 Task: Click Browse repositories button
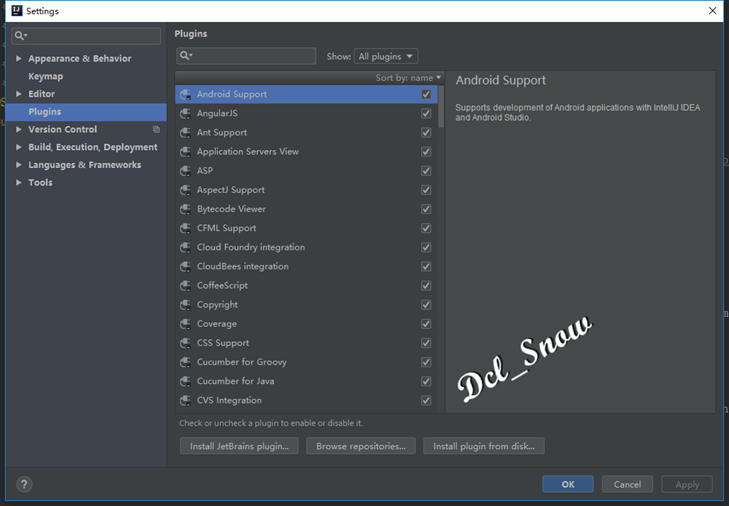coord(361,446)
